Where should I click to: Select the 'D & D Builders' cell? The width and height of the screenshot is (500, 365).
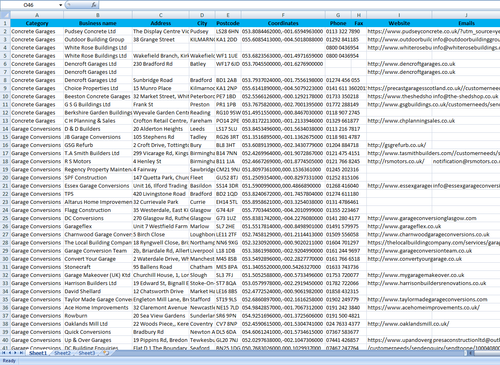tap(98, 129)
